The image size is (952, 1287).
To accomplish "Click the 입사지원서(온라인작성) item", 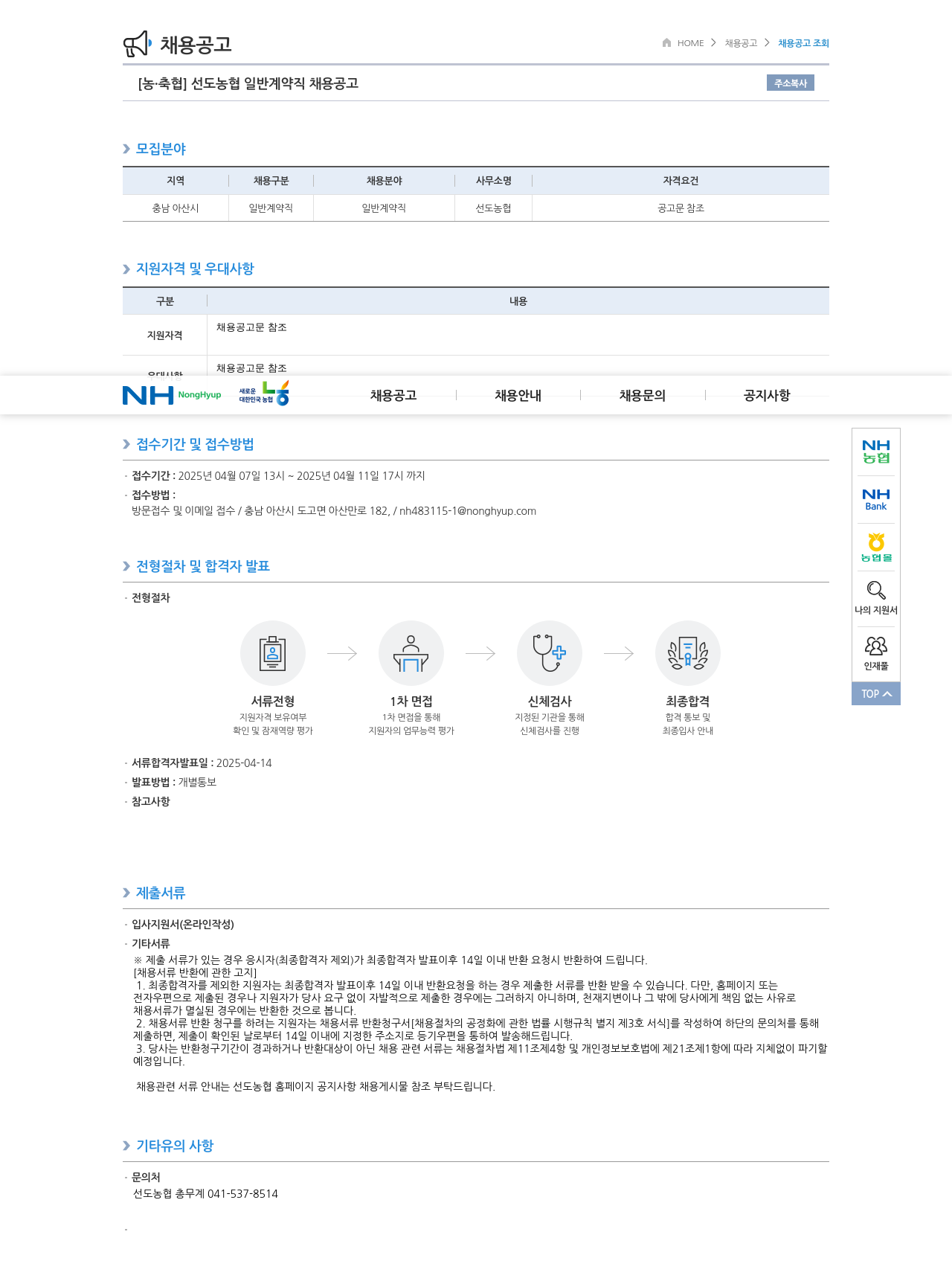I will [x=183, y=925].
